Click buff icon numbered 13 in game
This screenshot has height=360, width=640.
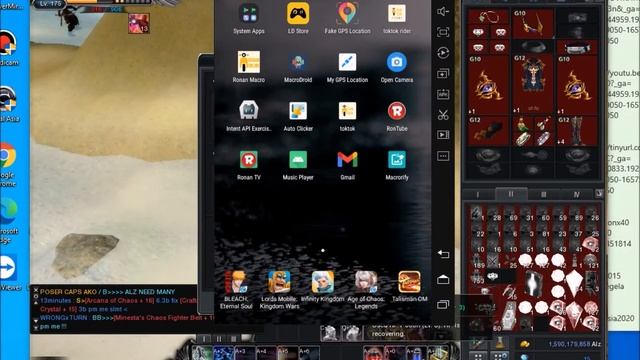(139, 23)
